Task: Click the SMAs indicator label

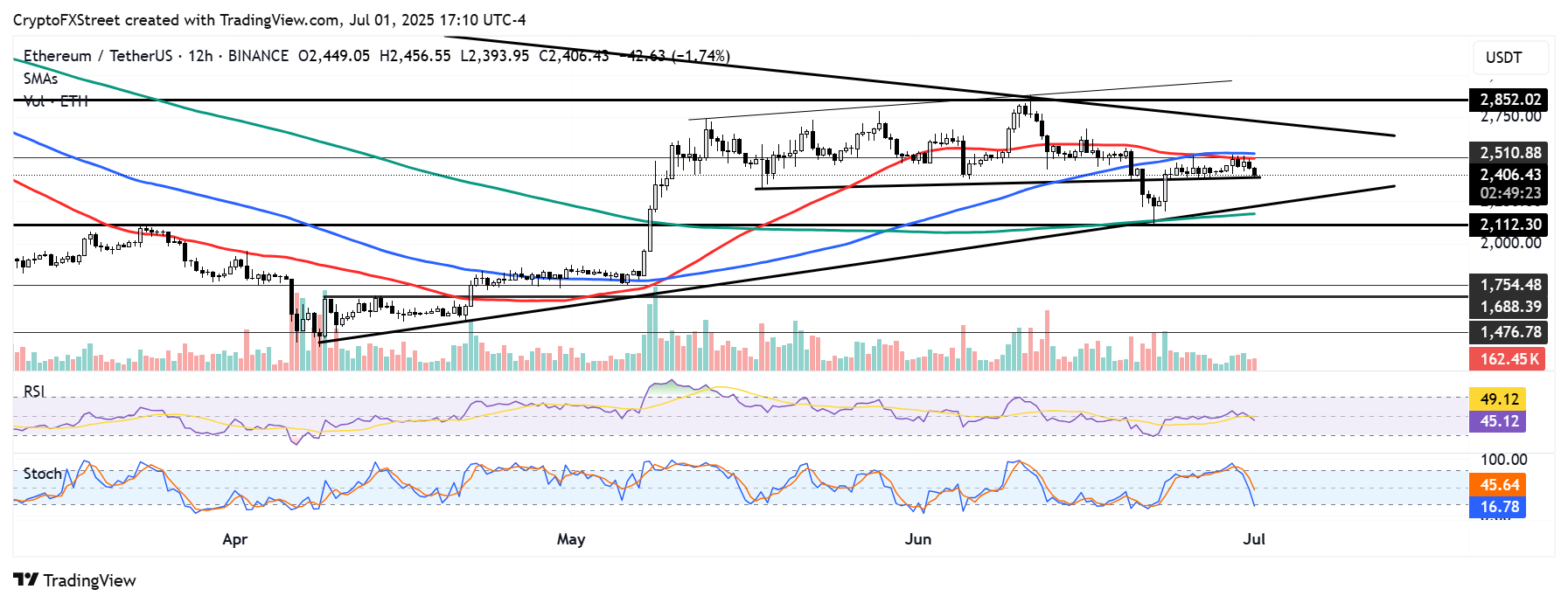Action: (40, 79)
